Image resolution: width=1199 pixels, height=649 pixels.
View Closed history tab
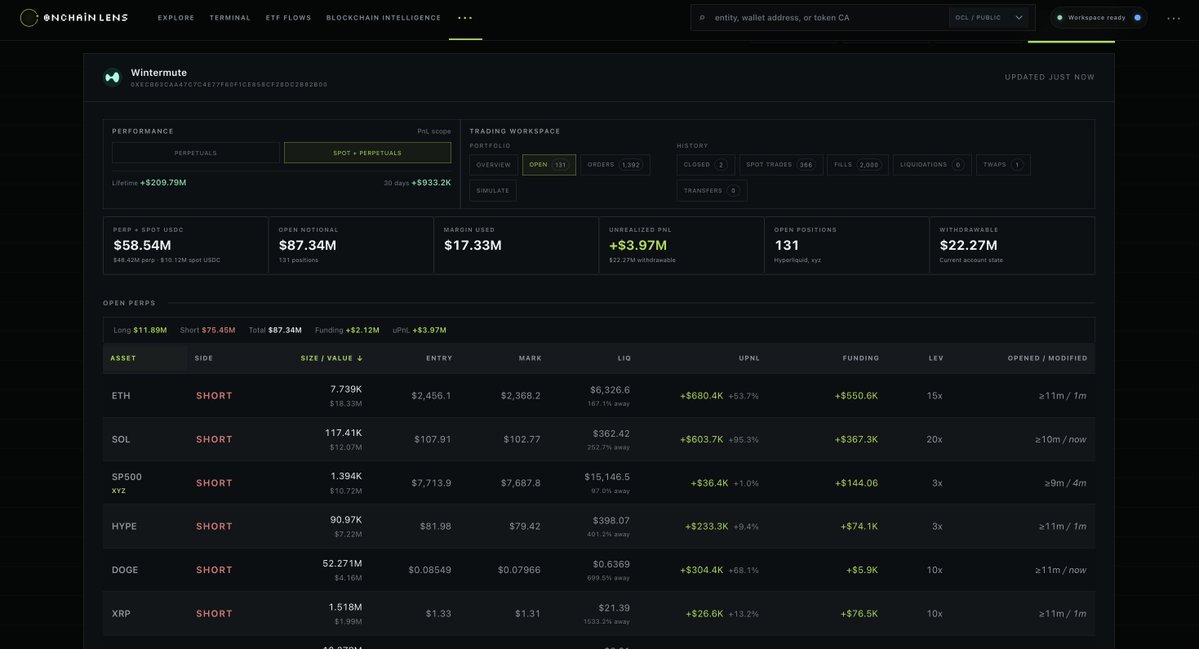[x=705, y=165]
